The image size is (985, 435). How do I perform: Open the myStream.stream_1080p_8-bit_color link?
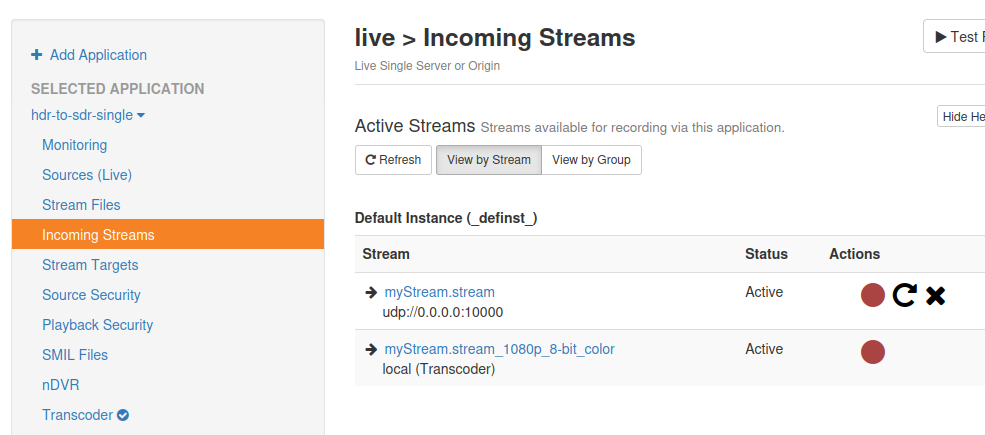[x=499, y=349]
